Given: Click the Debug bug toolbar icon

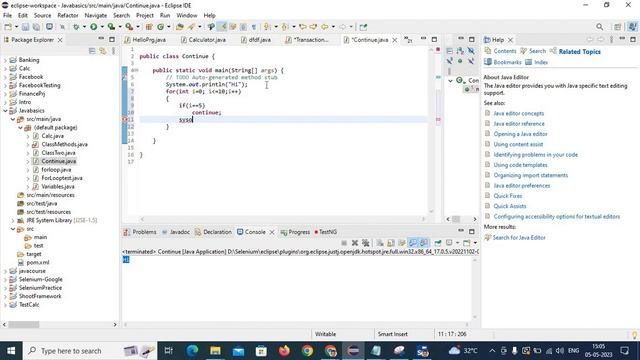Looking at the screenshot, I should pyautogui.click(x=76, y=27).
